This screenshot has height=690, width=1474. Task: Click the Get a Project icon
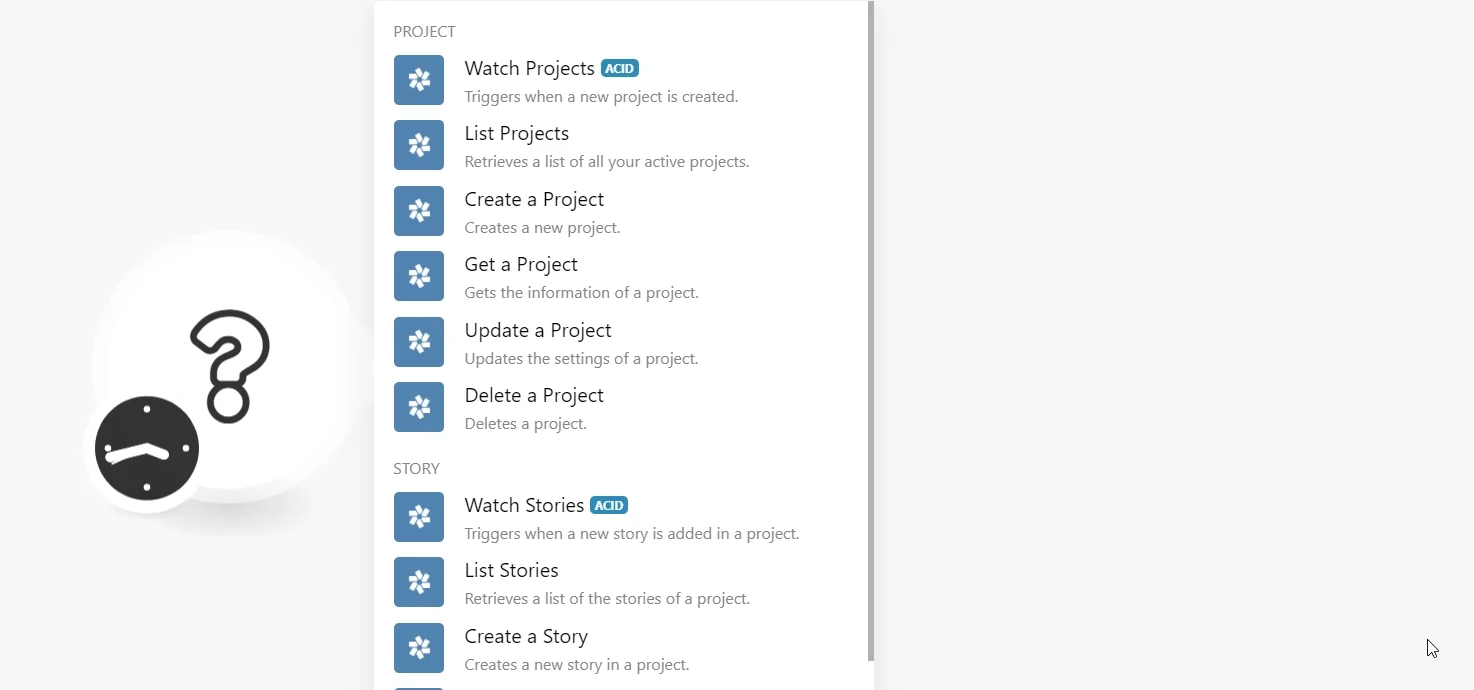click(419, 276)
